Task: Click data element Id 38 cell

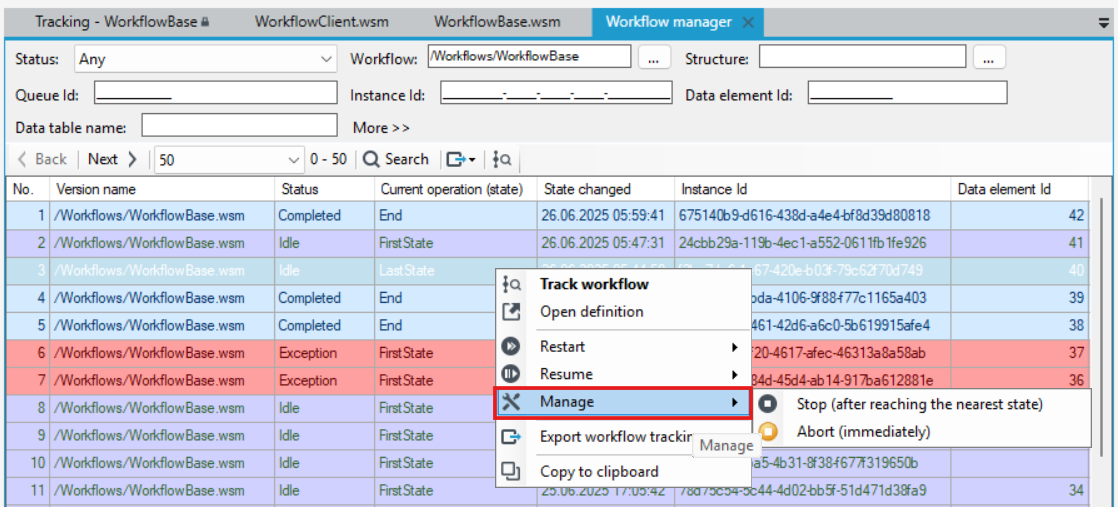Action: 1020,325
